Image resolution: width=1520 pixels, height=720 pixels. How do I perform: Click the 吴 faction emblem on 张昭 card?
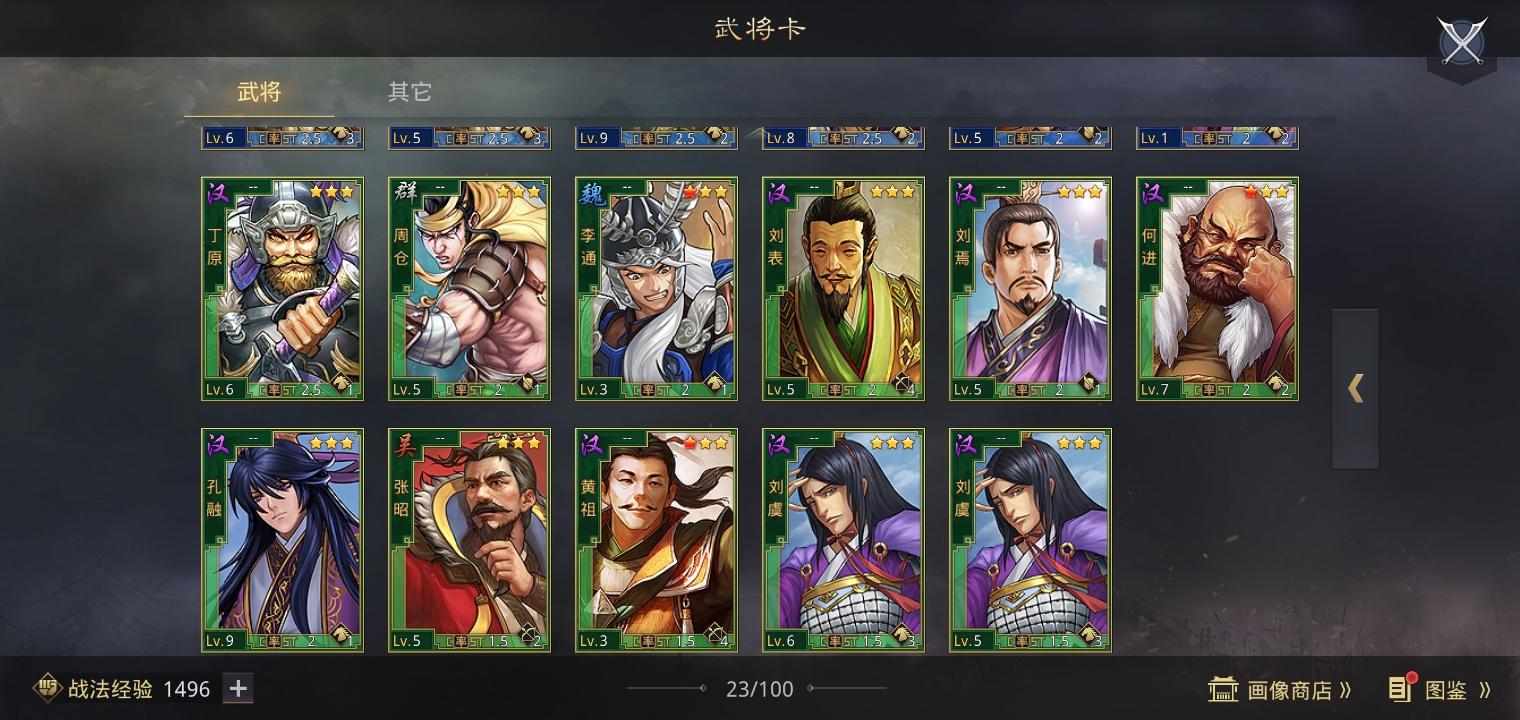point(404,446)
